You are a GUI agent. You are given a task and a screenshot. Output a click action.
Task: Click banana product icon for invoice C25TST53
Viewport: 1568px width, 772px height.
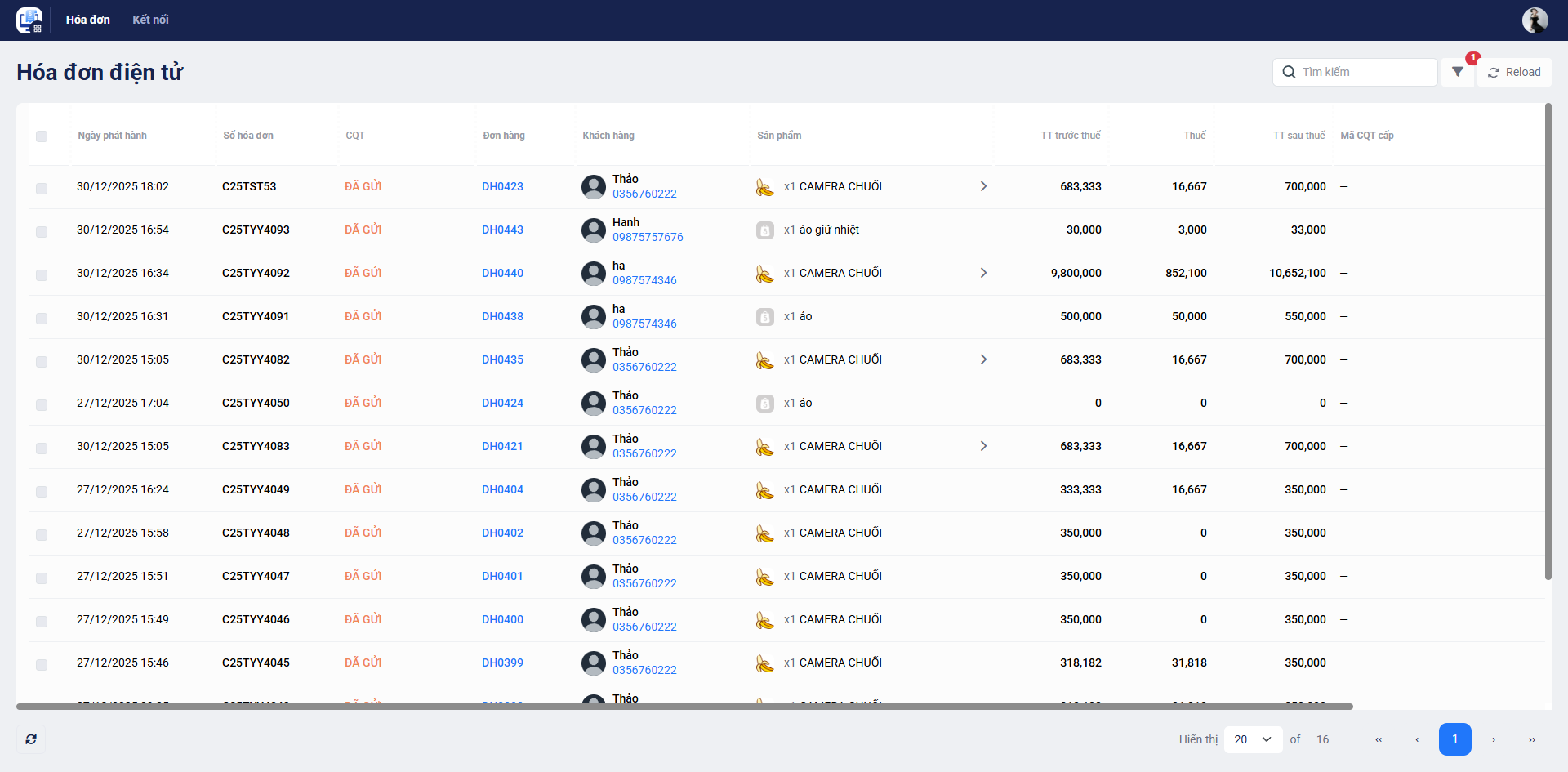[764, 187]
